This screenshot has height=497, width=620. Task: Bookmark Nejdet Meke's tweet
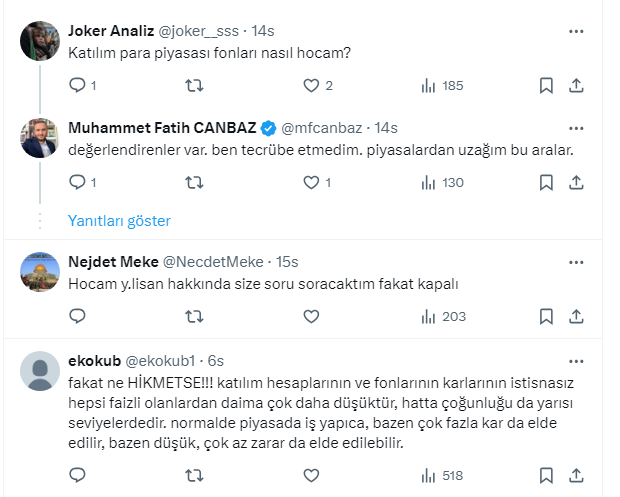click(x=546, y=316)
